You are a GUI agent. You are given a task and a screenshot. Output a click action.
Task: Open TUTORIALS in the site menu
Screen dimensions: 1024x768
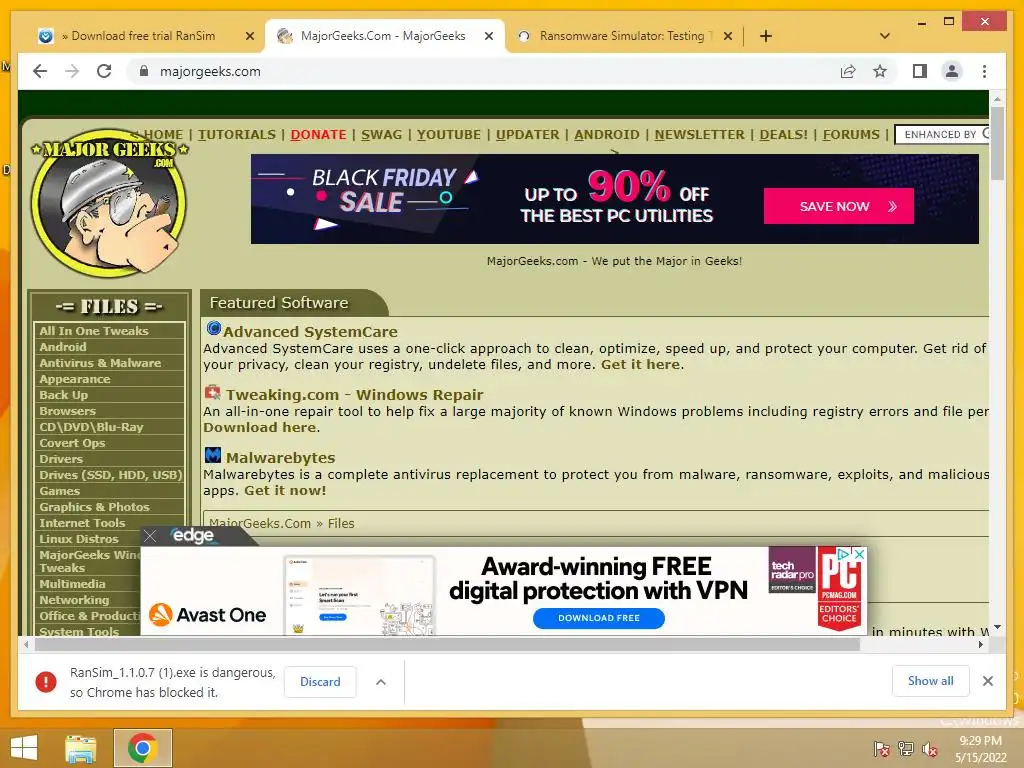[237, 135]
